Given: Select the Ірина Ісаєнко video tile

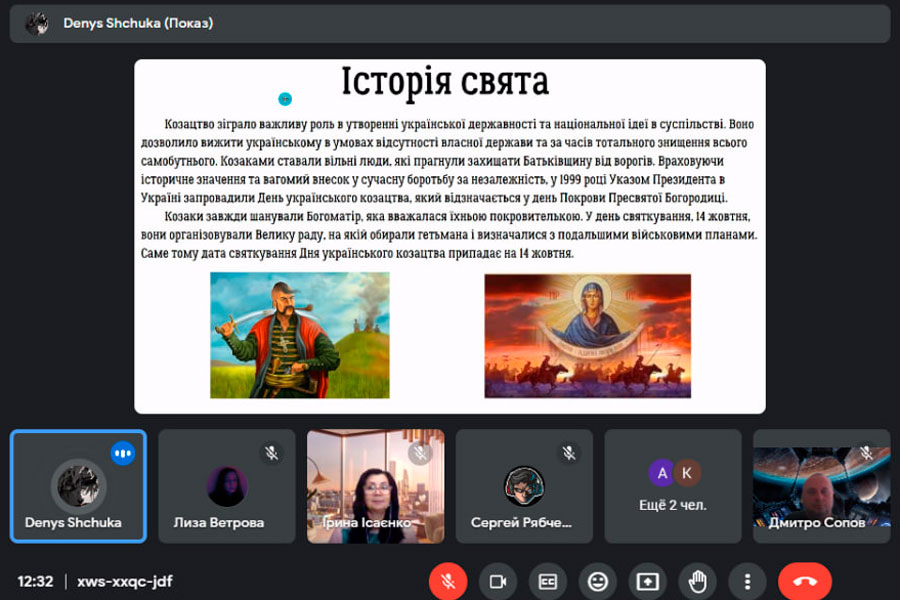Looking at the screenshot, I should coord(375,486).
